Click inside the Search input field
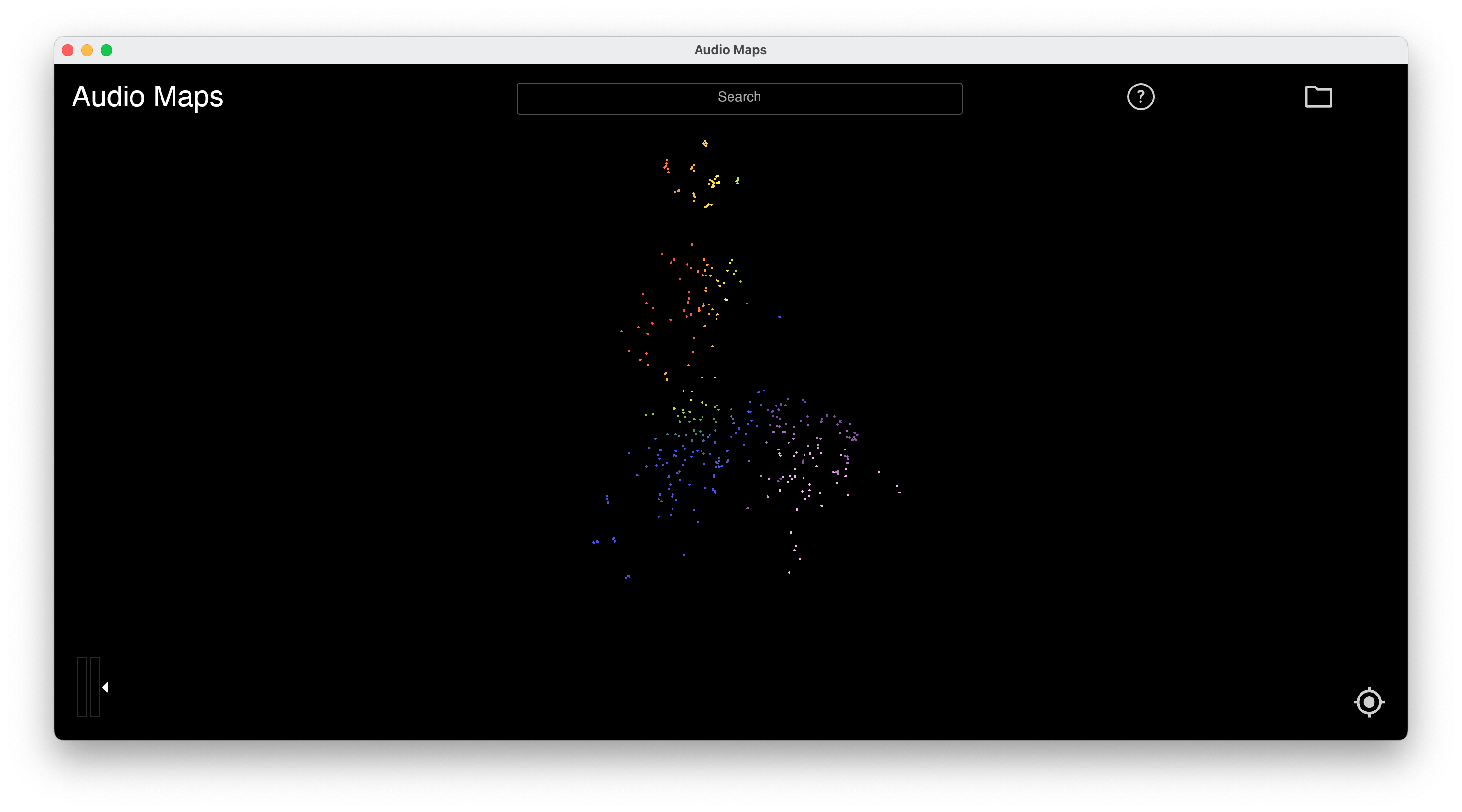 (738, 98)
